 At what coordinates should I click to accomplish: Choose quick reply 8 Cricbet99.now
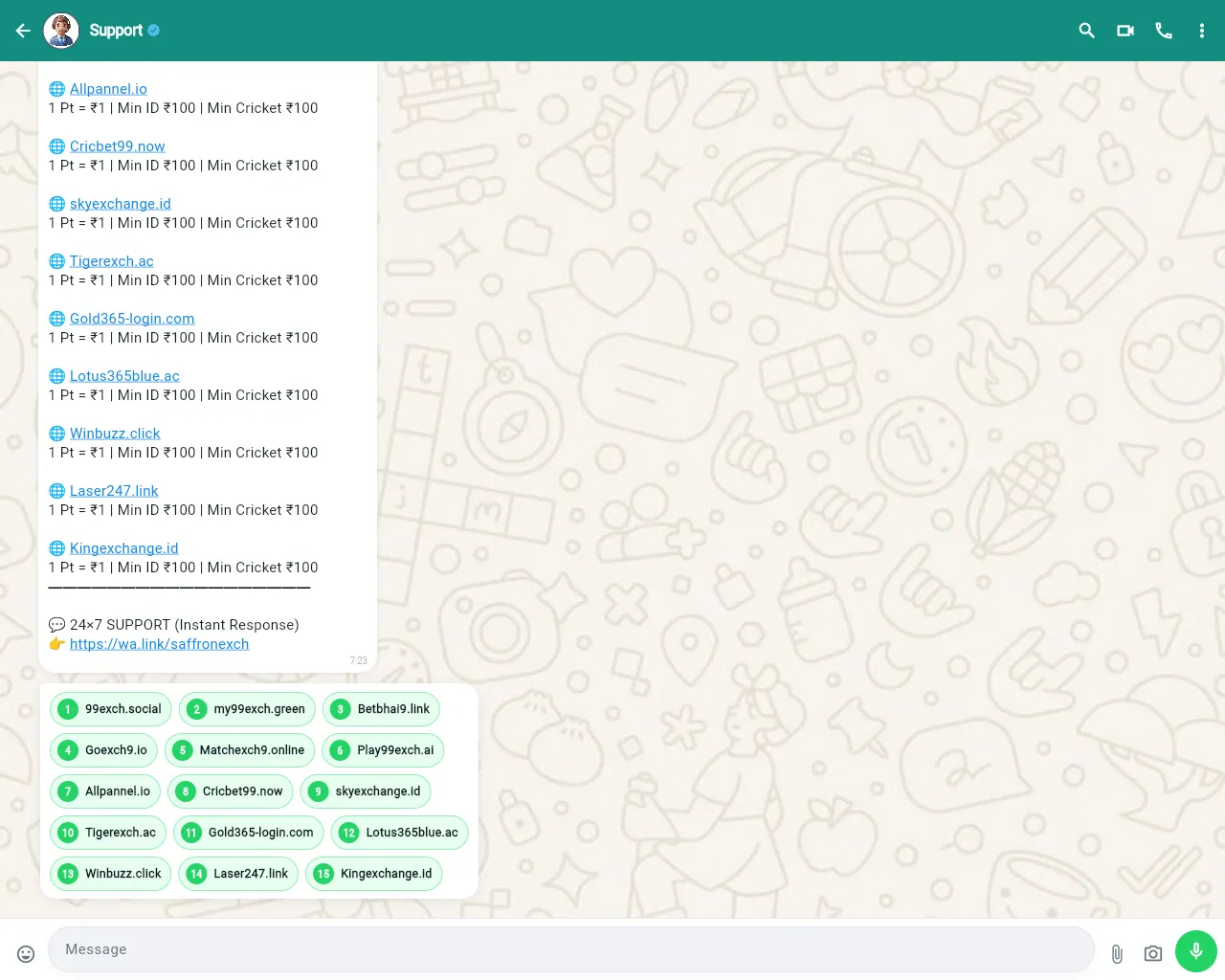click(230, 791)
